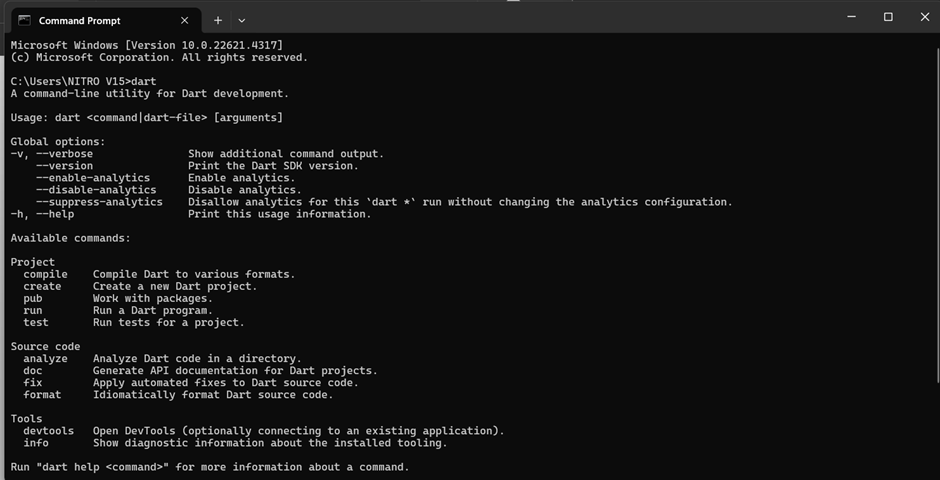Click the 'dart help <command>' hint line
This screenshot has height=480, width=940.
[x=209, y=467]
